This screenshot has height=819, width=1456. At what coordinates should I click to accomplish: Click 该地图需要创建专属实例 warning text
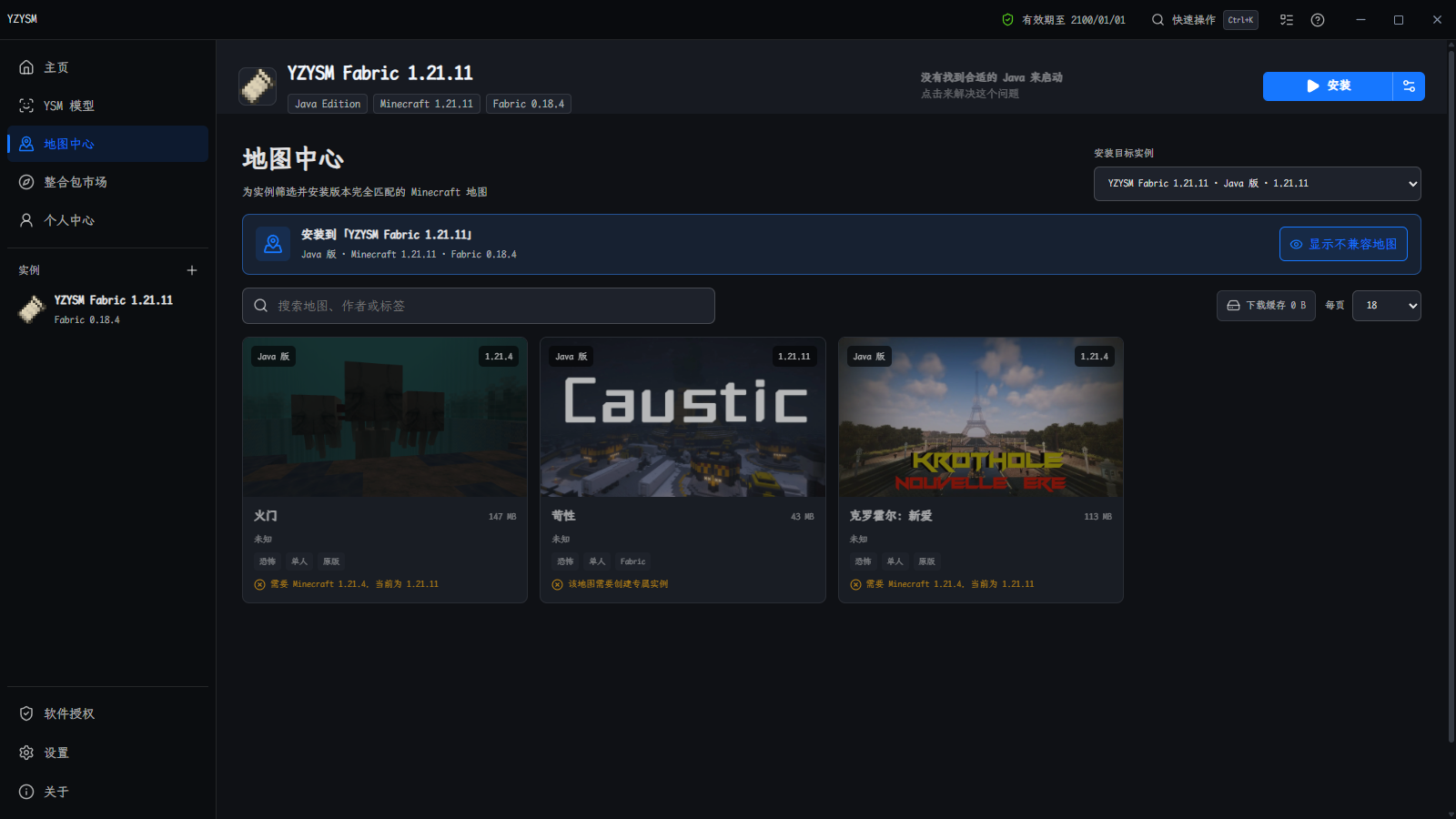tap(618, 584)
